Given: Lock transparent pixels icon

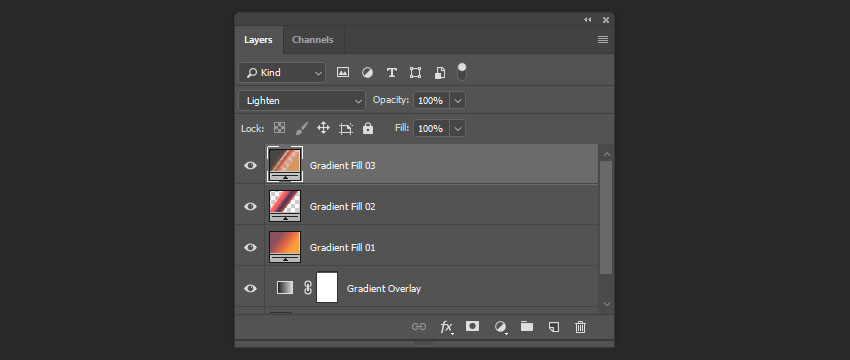Looking at the screenshot, I should coord(279,128).
